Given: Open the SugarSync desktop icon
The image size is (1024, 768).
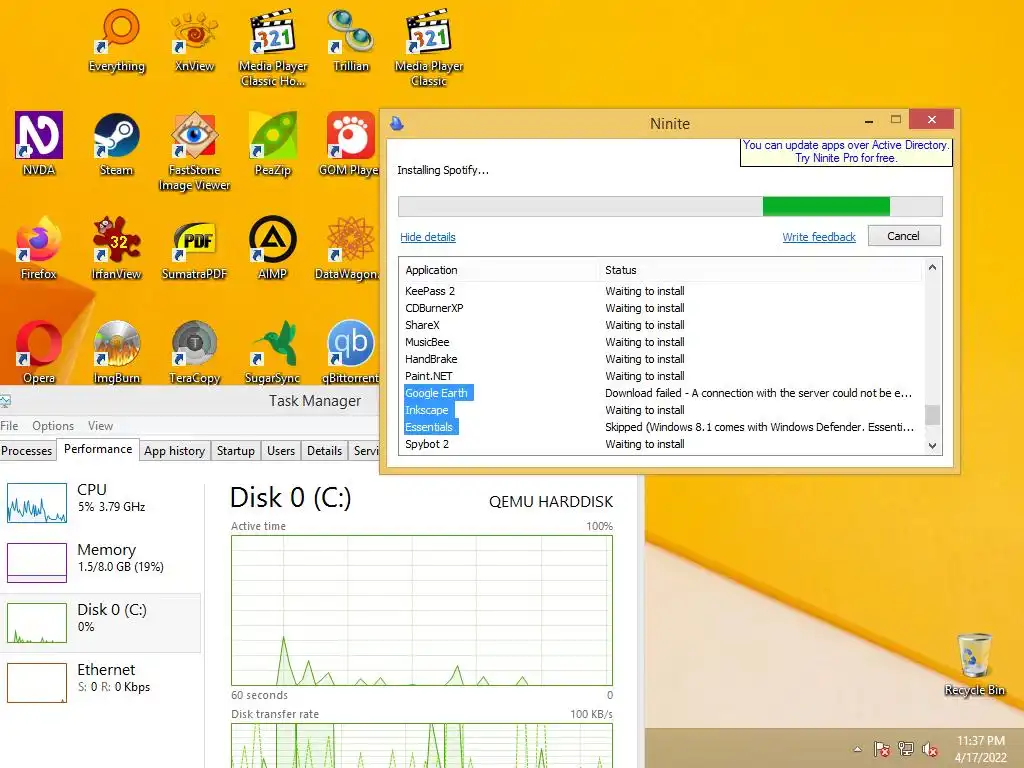Looking at the screenshot, I should click(x=272, y=351).
